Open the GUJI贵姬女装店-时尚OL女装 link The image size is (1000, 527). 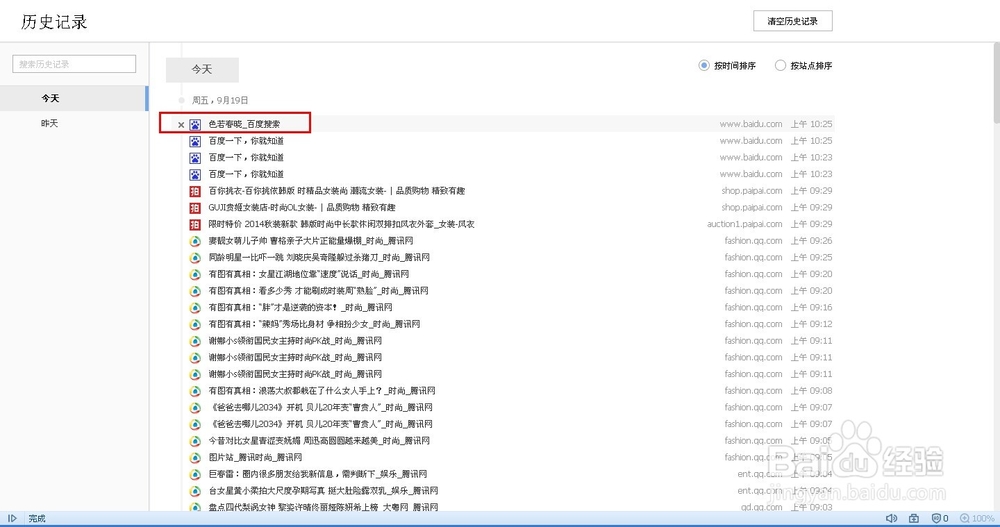coord(302,207)
